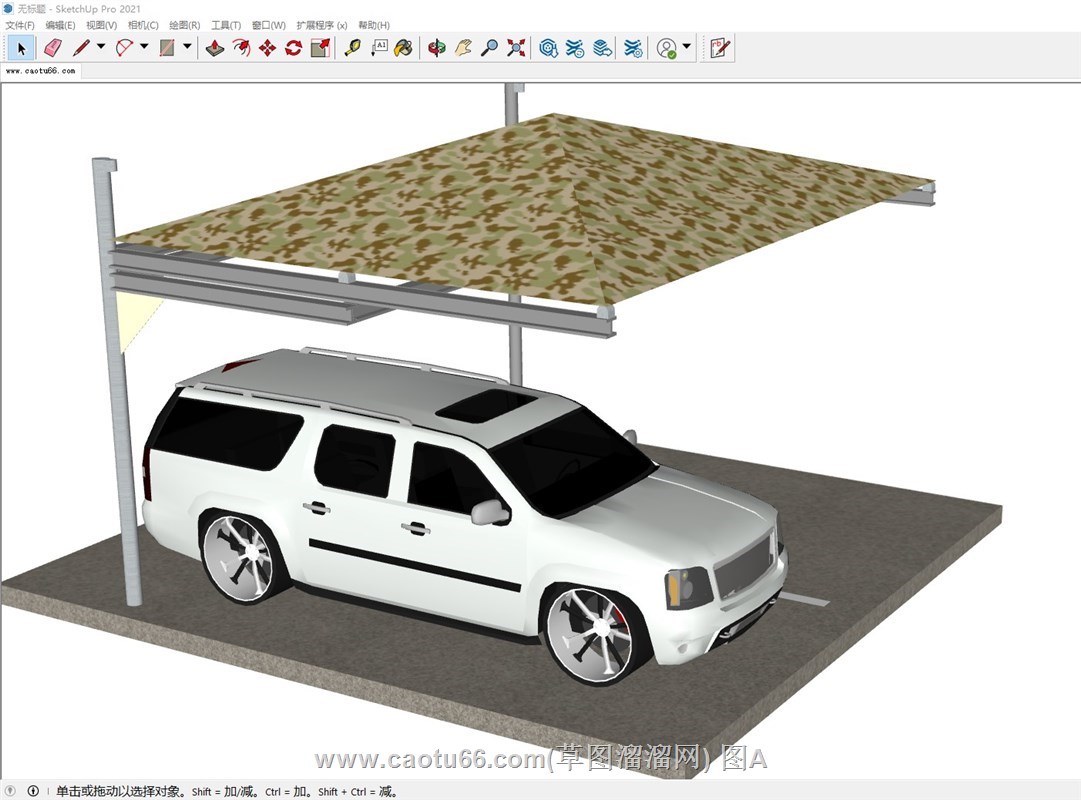Image resolution: width=1081 pixels, height=800 pixels.
Task: Select the Tape Measure tool
Action: coord(352,47)
